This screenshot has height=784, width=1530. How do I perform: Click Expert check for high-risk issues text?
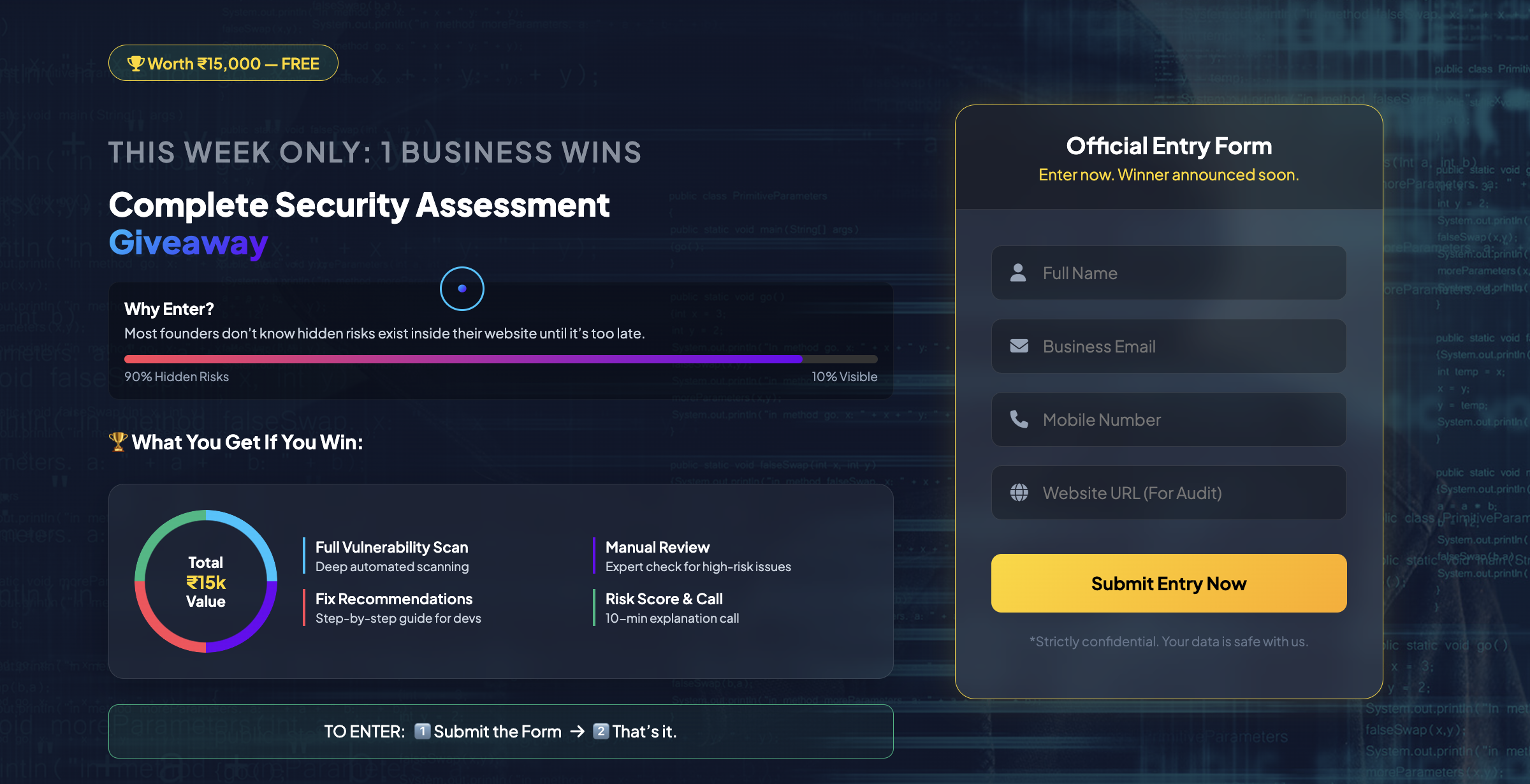coord(698,567)
